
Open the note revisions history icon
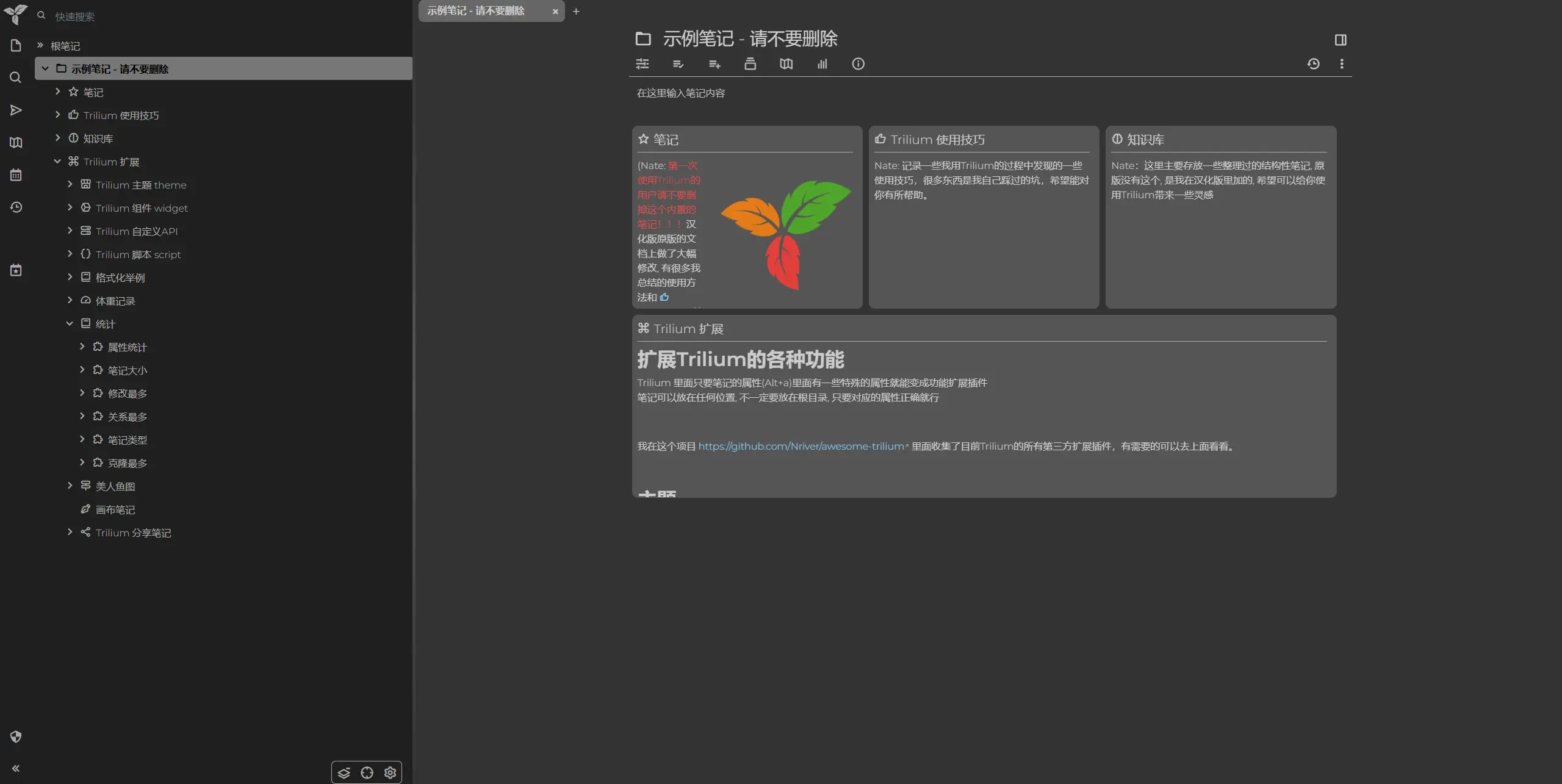(x=1313, y=63)
